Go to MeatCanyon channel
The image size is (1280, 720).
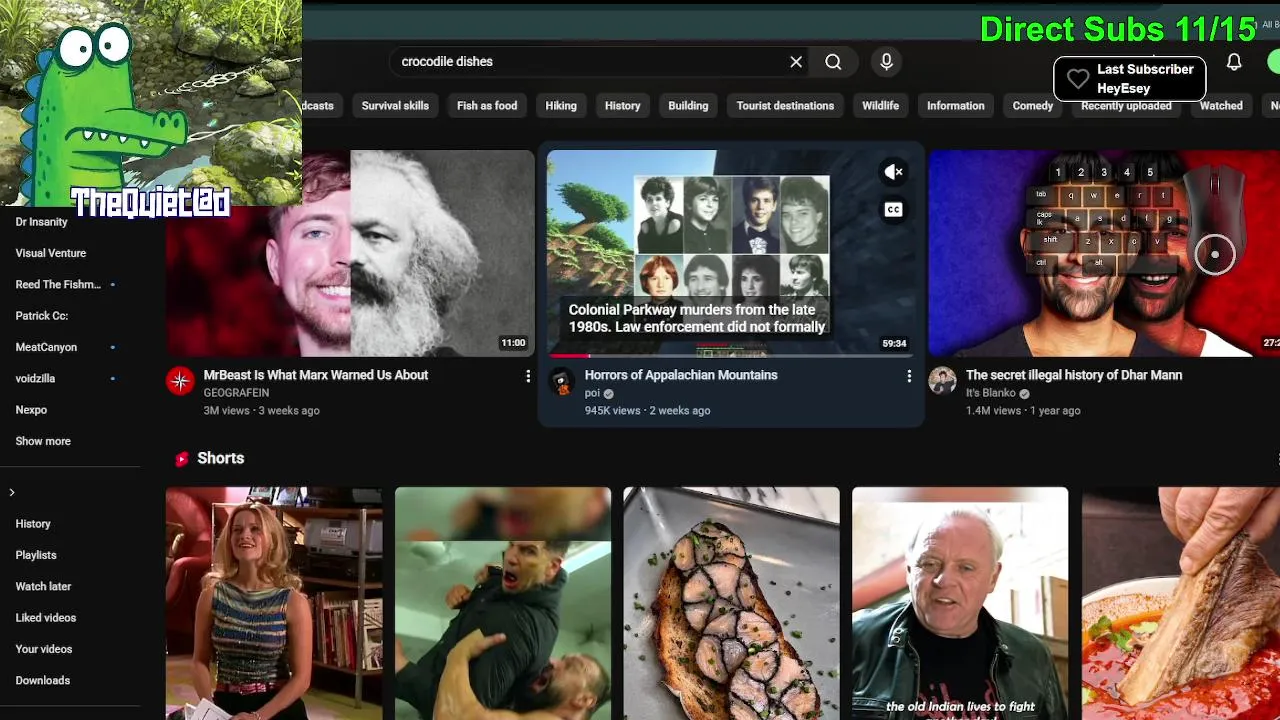[46, 347]
